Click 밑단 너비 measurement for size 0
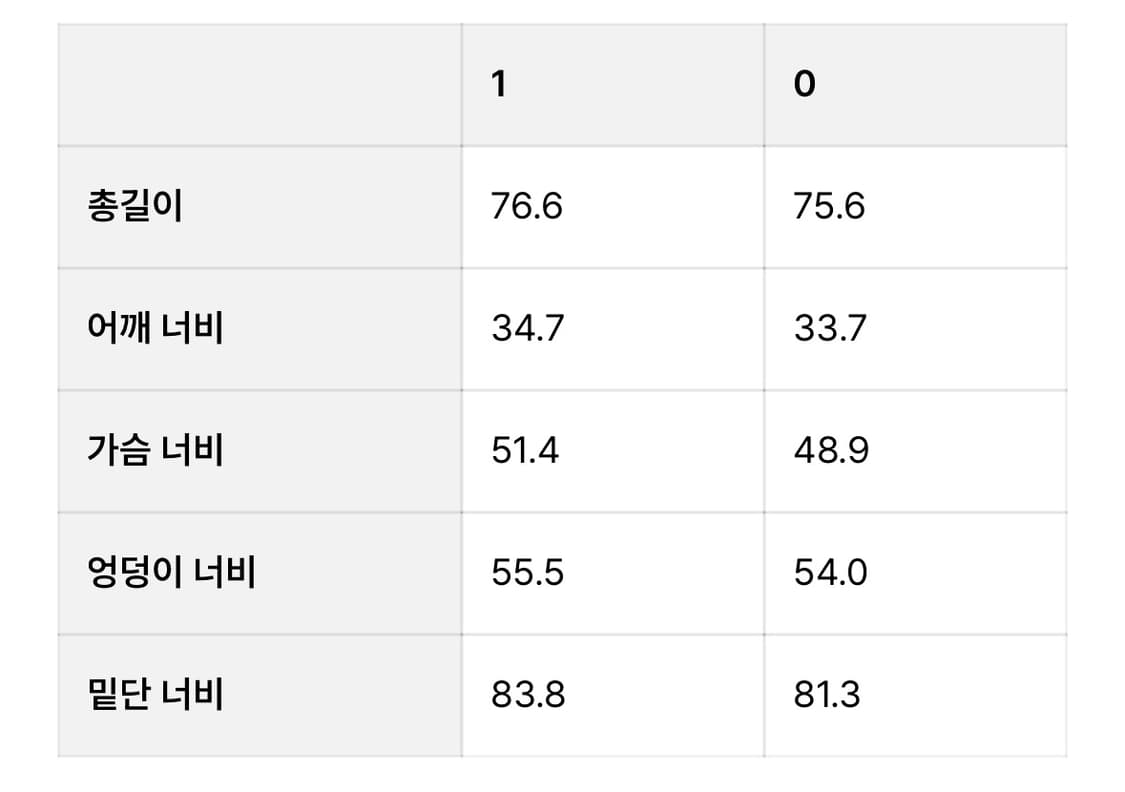1125x792 pixels. tap(827, 695)
